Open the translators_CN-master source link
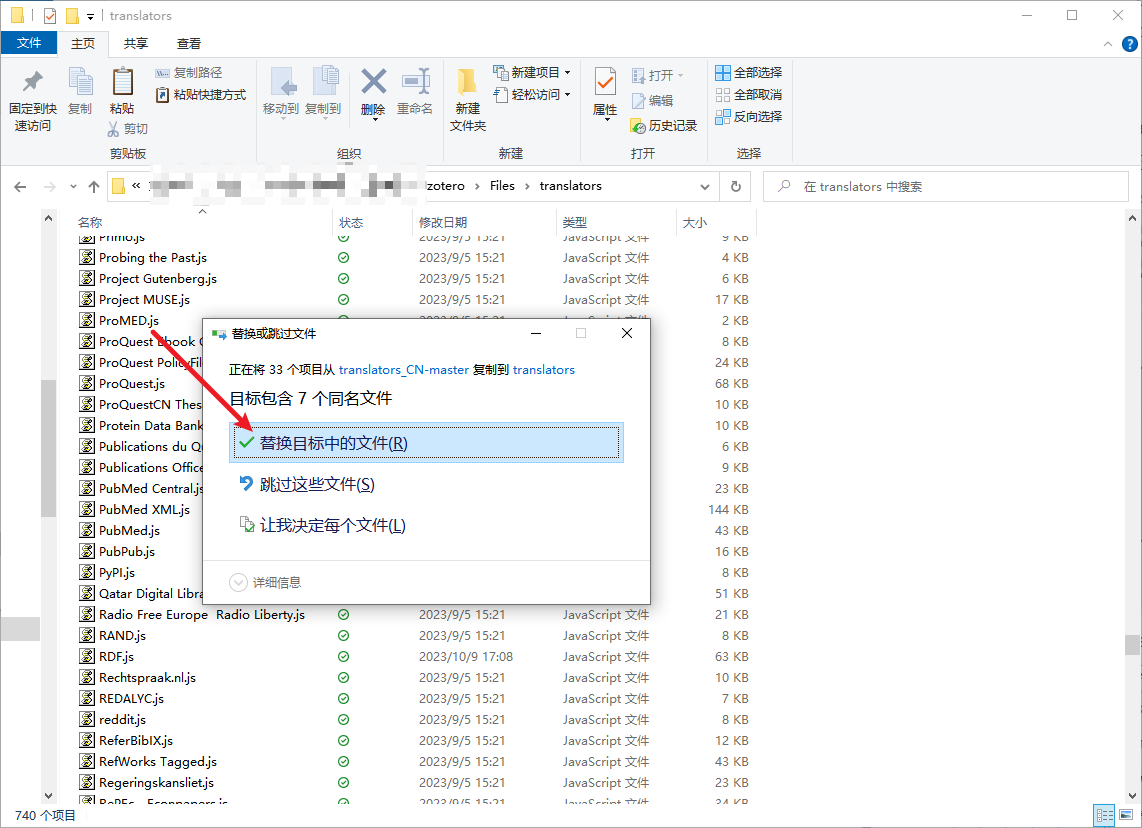The image size is (1142, 828). click(403, 370)
